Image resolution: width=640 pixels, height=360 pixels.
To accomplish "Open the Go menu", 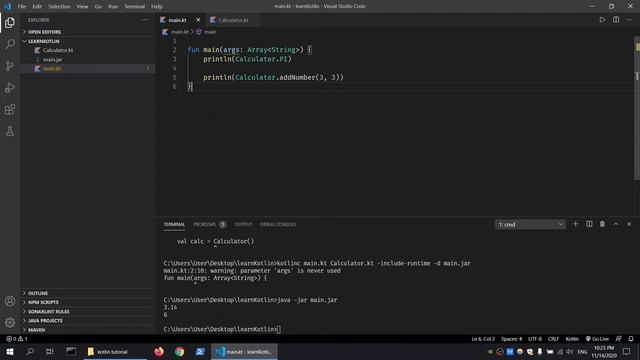I will click(x=98, y=7).
